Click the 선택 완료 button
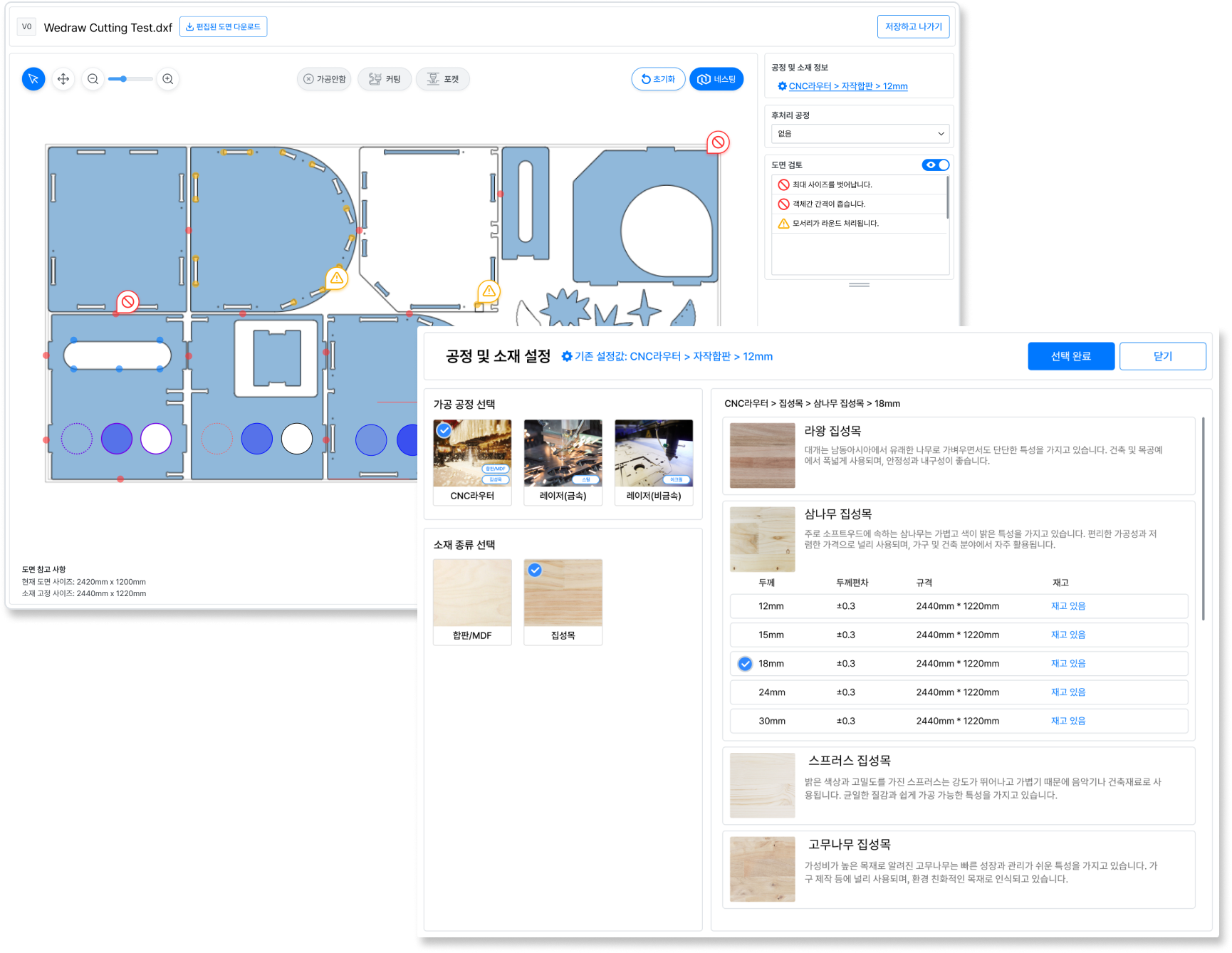Viewport: 1232px width, 953px height. [x=1070, y=356]
